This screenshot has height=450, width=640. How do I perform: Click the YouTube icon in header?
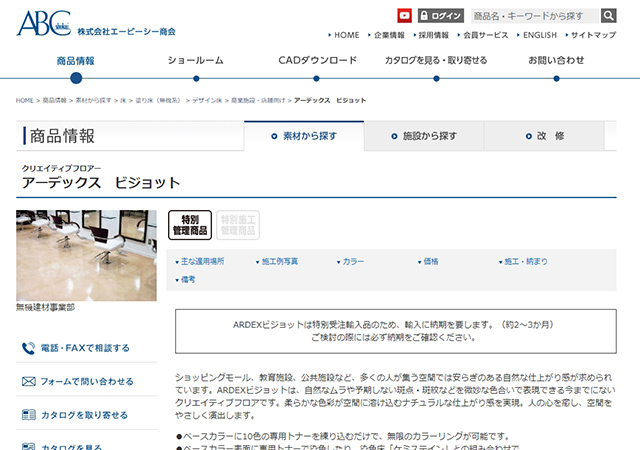coord(404,16)
